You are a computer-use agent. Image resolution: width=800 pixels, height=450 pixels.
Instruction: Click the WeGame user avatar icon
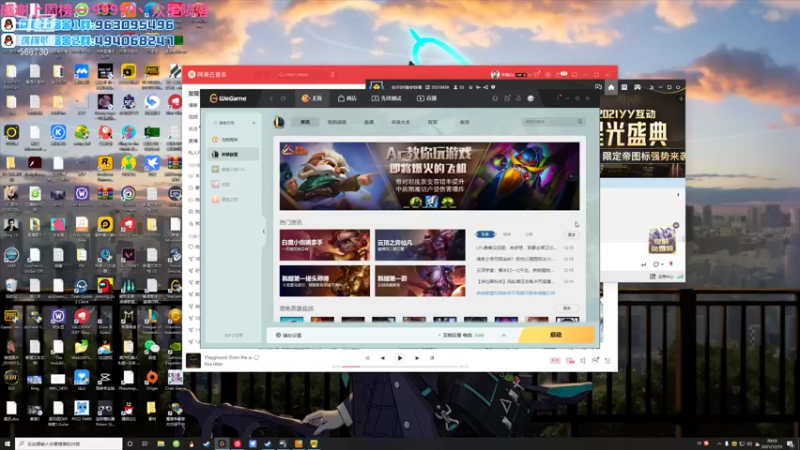tap(531, 98)
